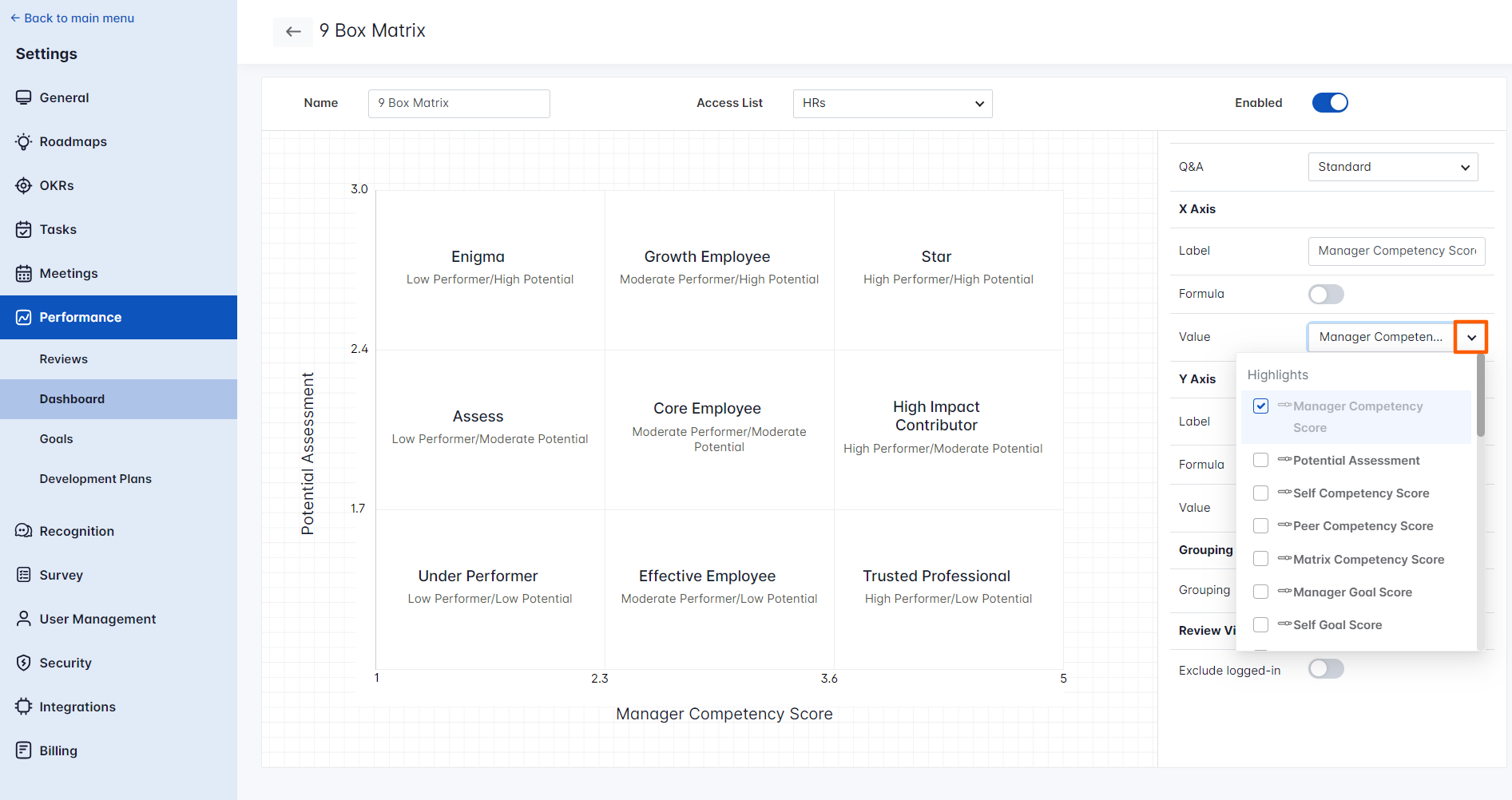This screenshot has width=1512, height=800.
Task: Select the Roadmaps icon in the sidebar
Action: (x=24, y=141)
